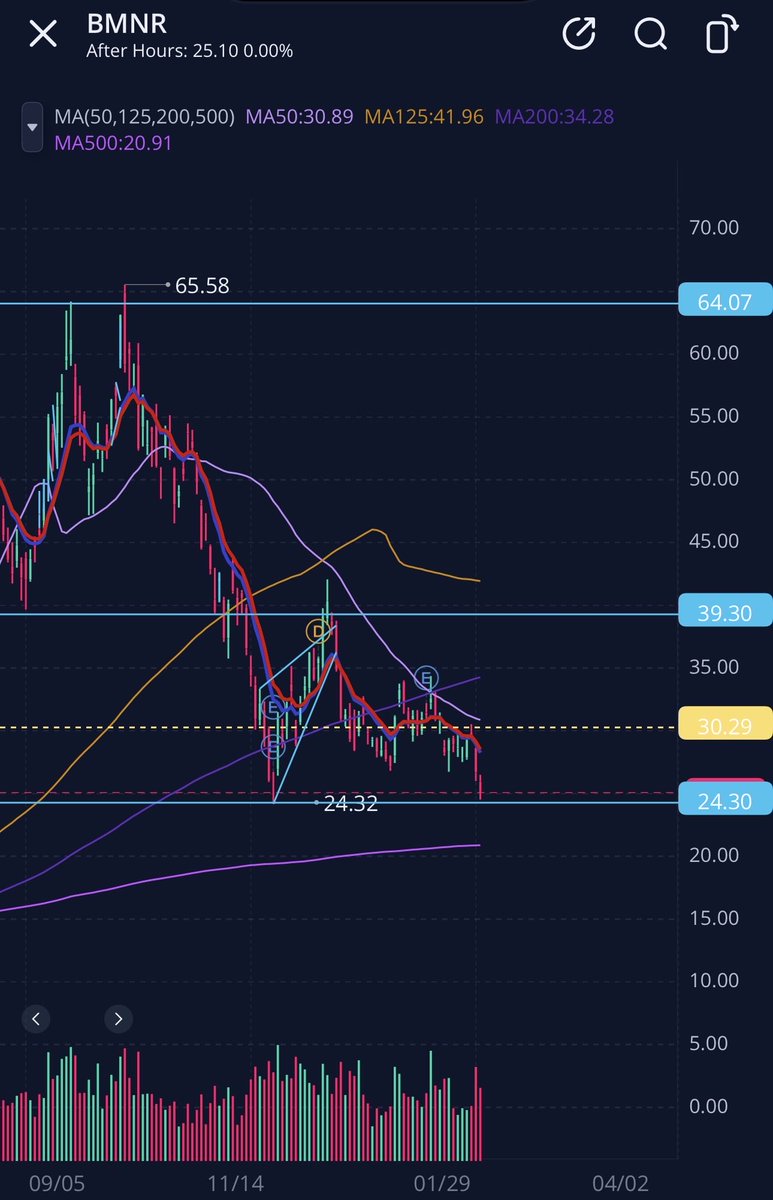Step chart forward with right chevron

118,1019
